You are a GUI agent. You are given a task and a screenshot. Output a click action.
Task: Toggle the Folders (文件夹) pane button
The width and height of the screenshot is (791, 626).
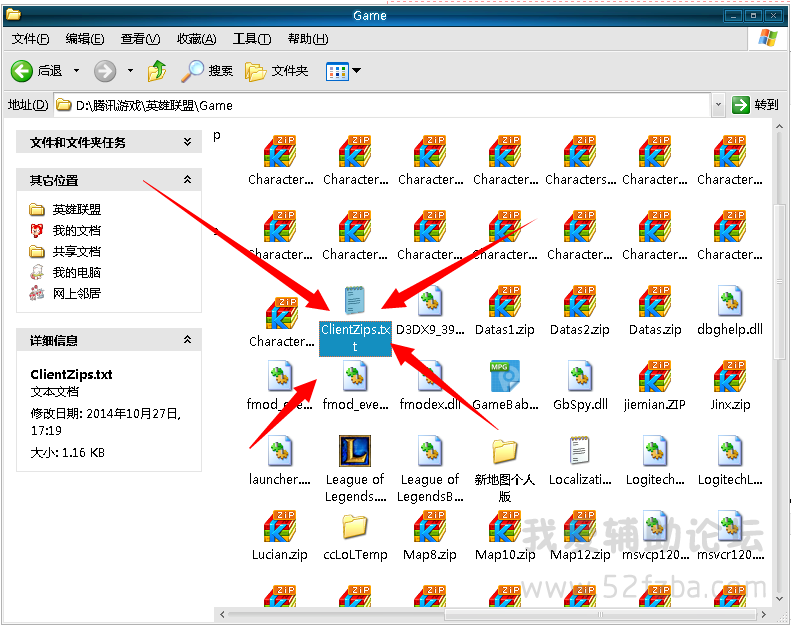click(276, 71)
